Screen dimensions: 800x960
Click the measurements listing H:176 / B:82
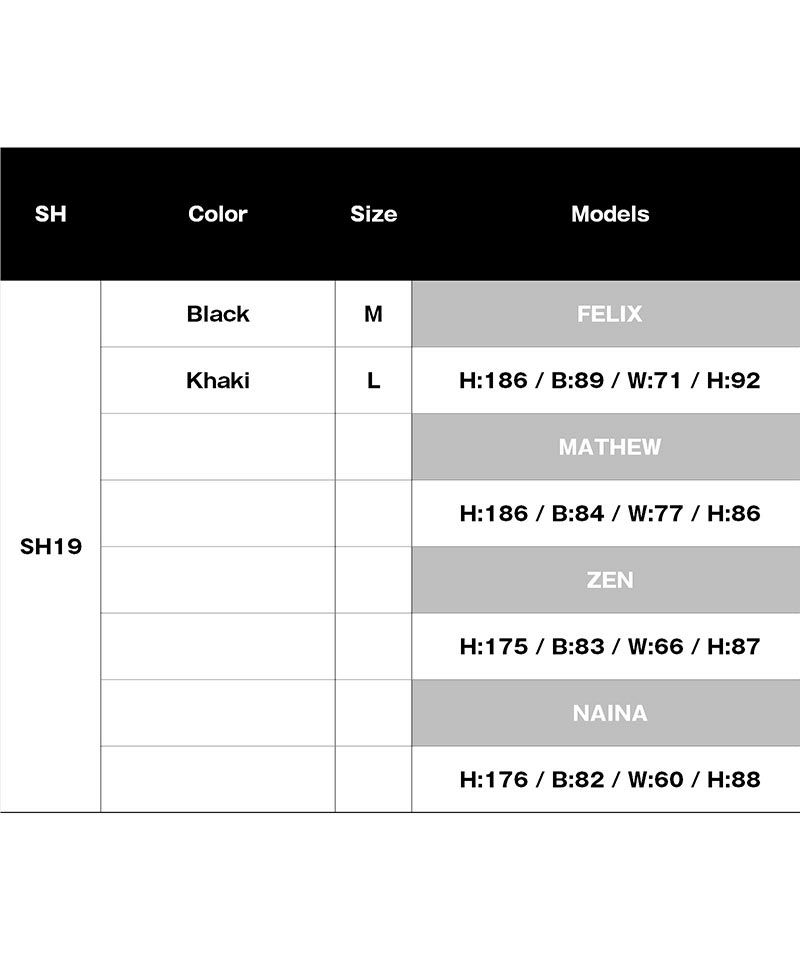pyautogui.click(x=609, y=779)
